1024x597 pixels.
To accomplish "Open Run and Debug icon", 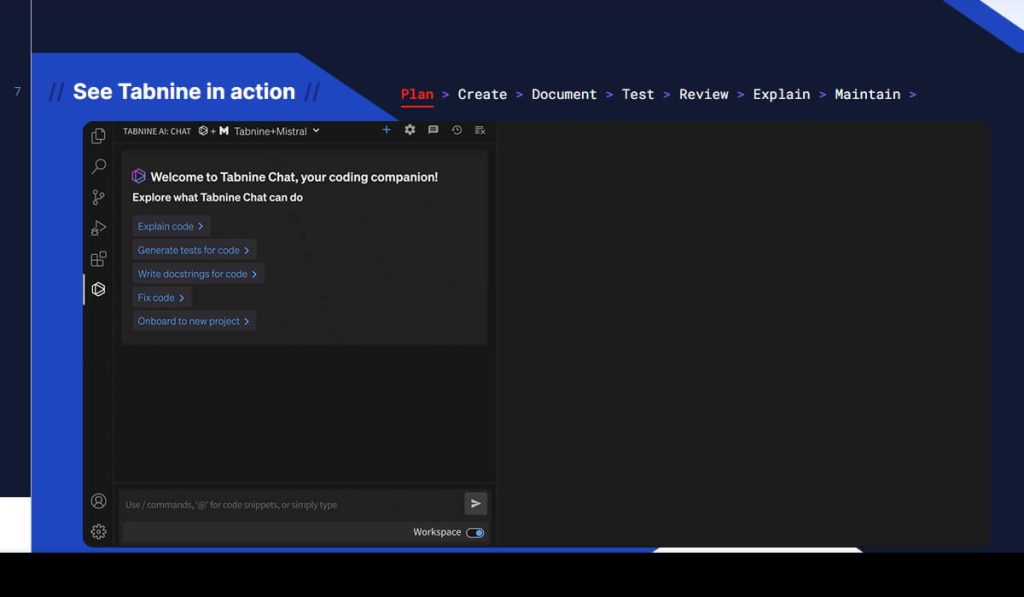I will [98, 228].
